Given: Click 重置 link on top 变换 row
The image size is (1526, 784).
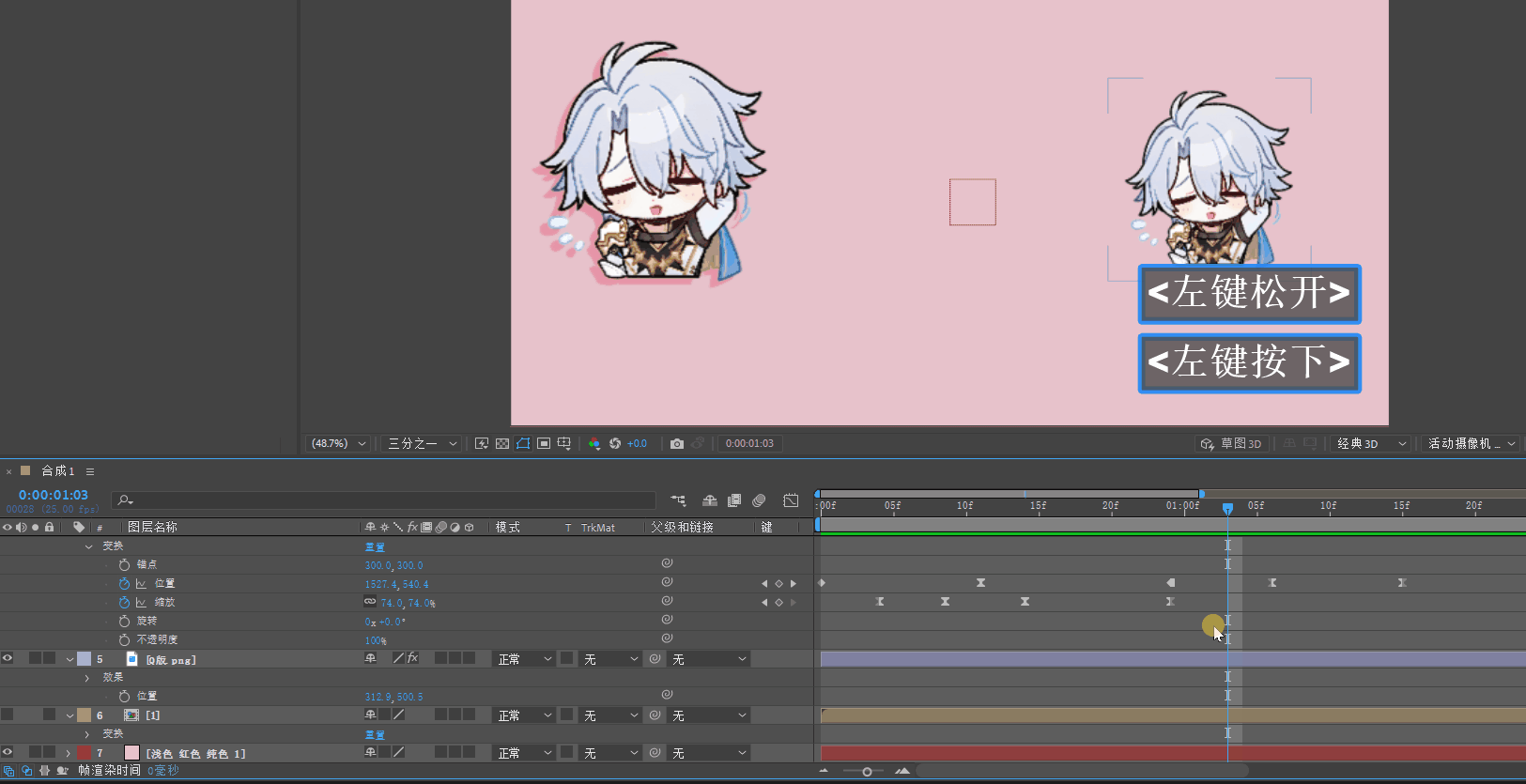Looking at the screenshot, I should [375, 546].
